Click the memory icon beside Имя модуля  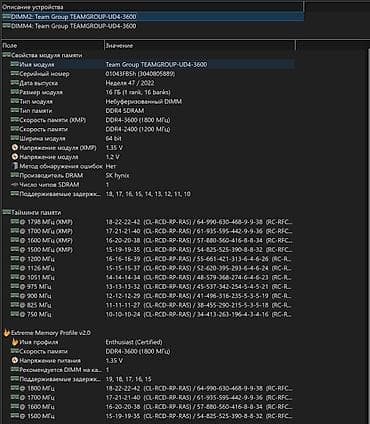[x=14, y=64]
